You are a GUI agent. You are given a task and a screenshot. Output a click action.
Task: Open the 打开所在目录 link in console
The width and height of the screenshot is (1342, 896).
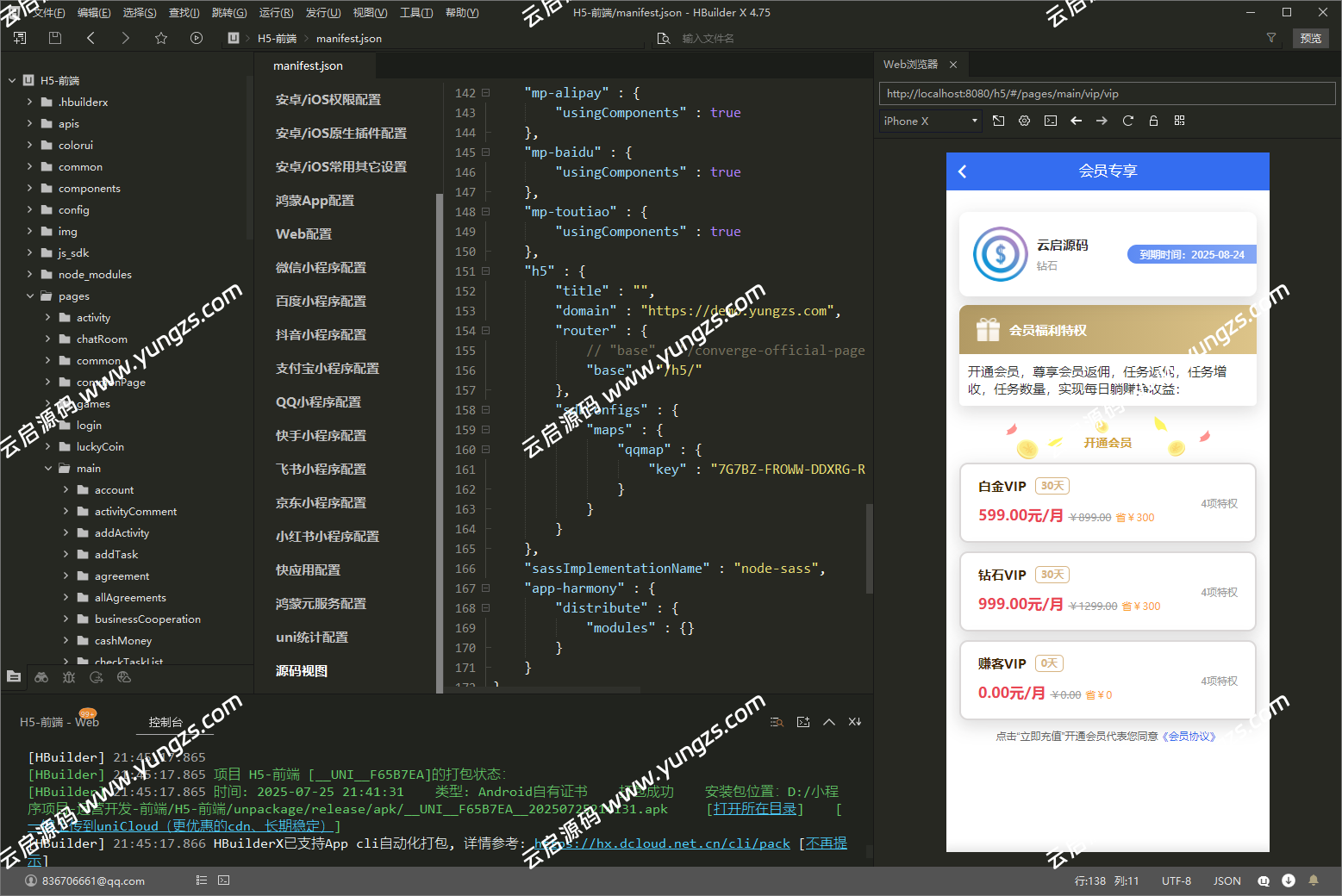click(755, 809)
